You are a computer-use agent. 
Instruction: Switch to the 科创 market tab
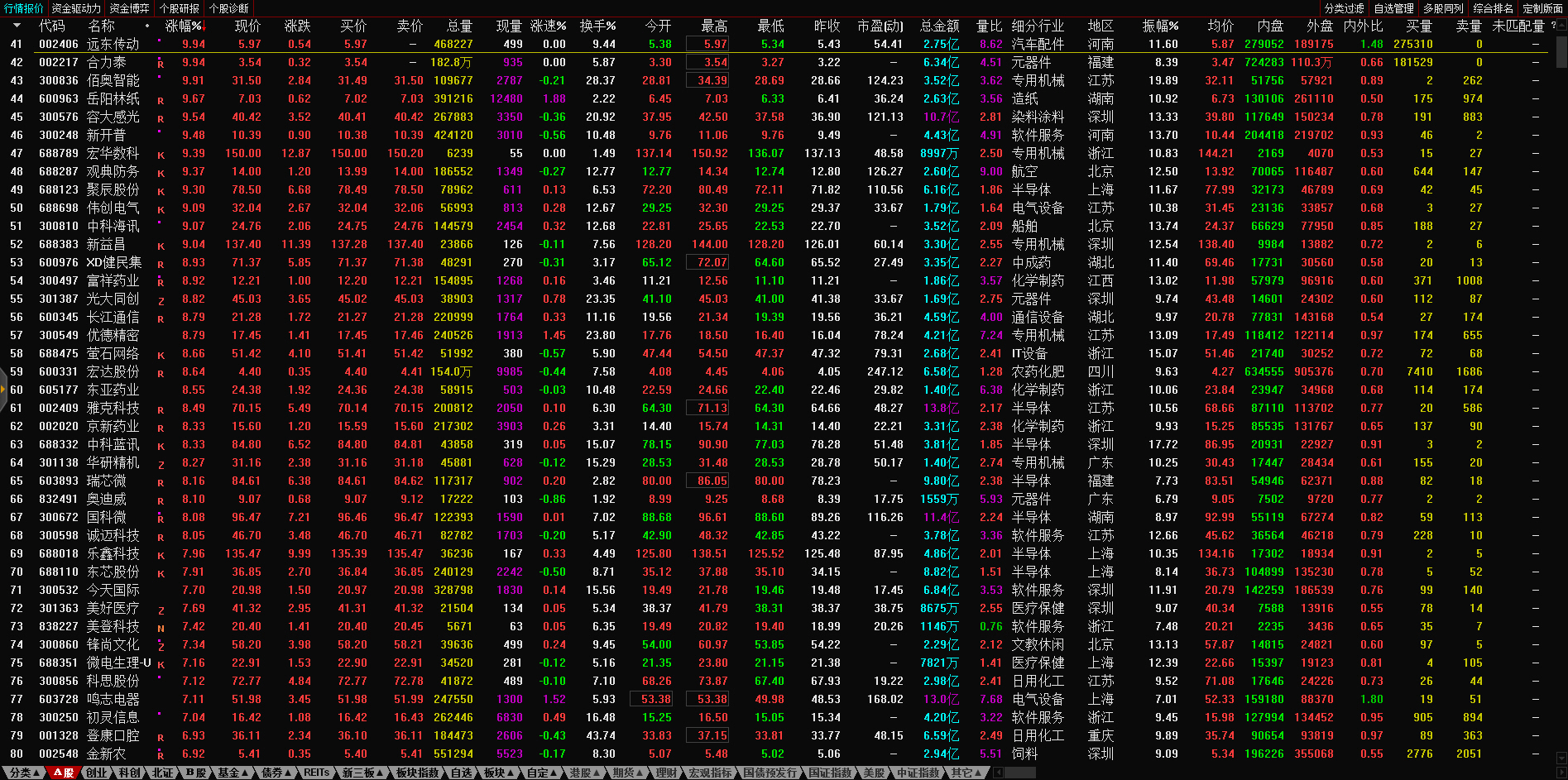pyautogui.click(x=129, y=773)
